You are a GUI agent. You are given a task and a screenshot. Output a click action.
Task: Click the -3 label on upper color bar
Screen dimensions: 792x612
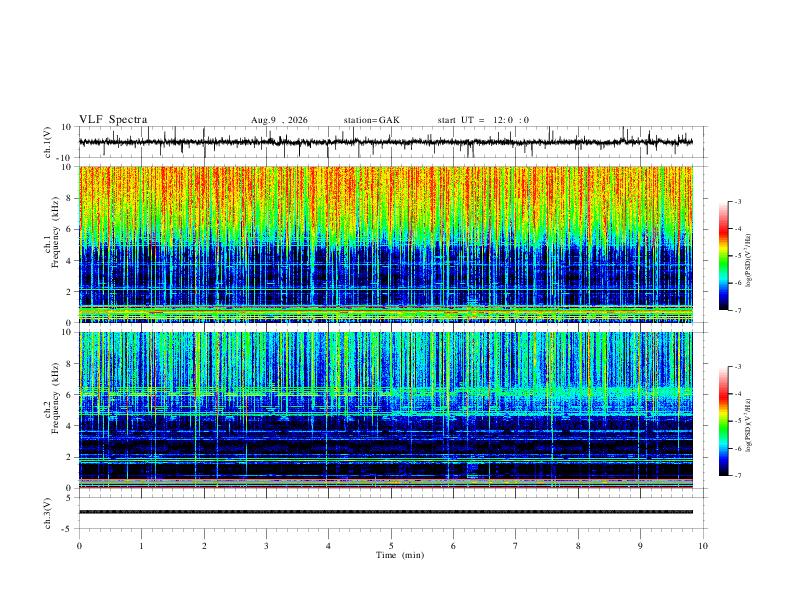[737, 201]
